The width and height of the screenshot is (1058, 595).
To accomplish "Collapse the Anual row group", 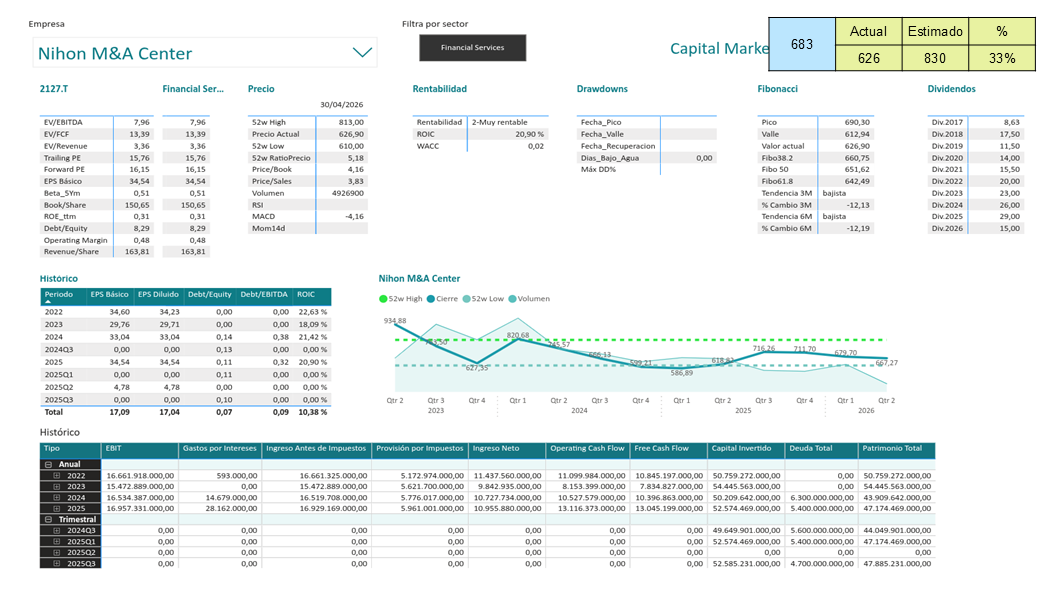I will (x=49, y=465).
